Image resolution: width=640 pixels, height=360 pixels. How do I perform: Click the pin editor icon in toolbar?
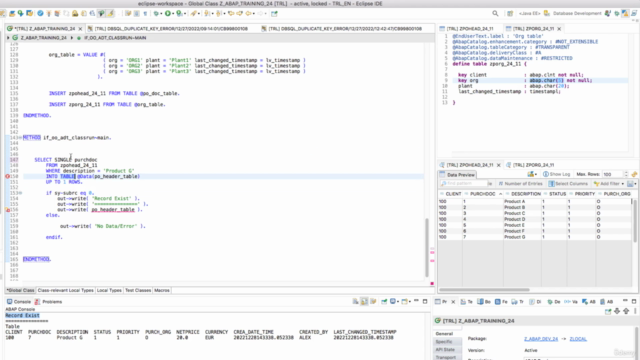[274, 13]
